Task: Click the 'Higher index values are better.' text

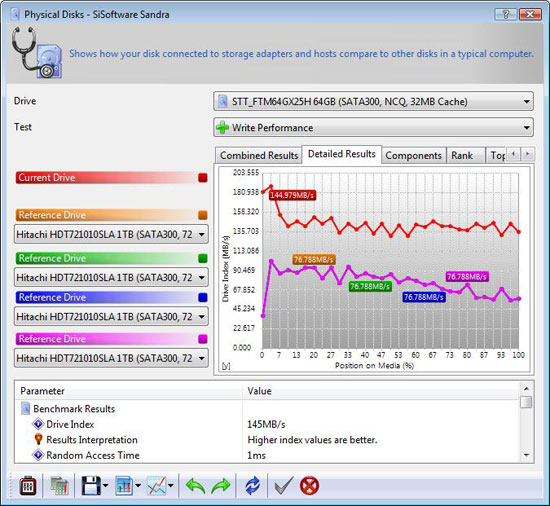Action: point(312,440)
